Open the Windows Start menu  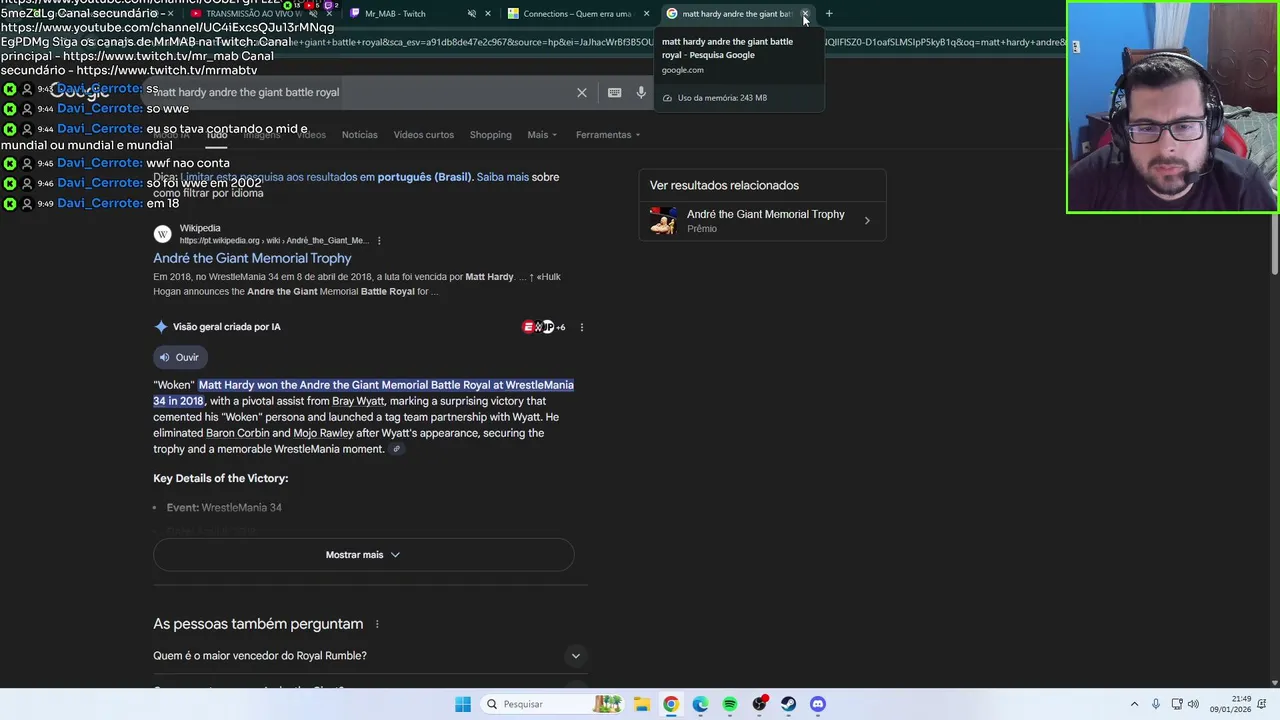462,704
